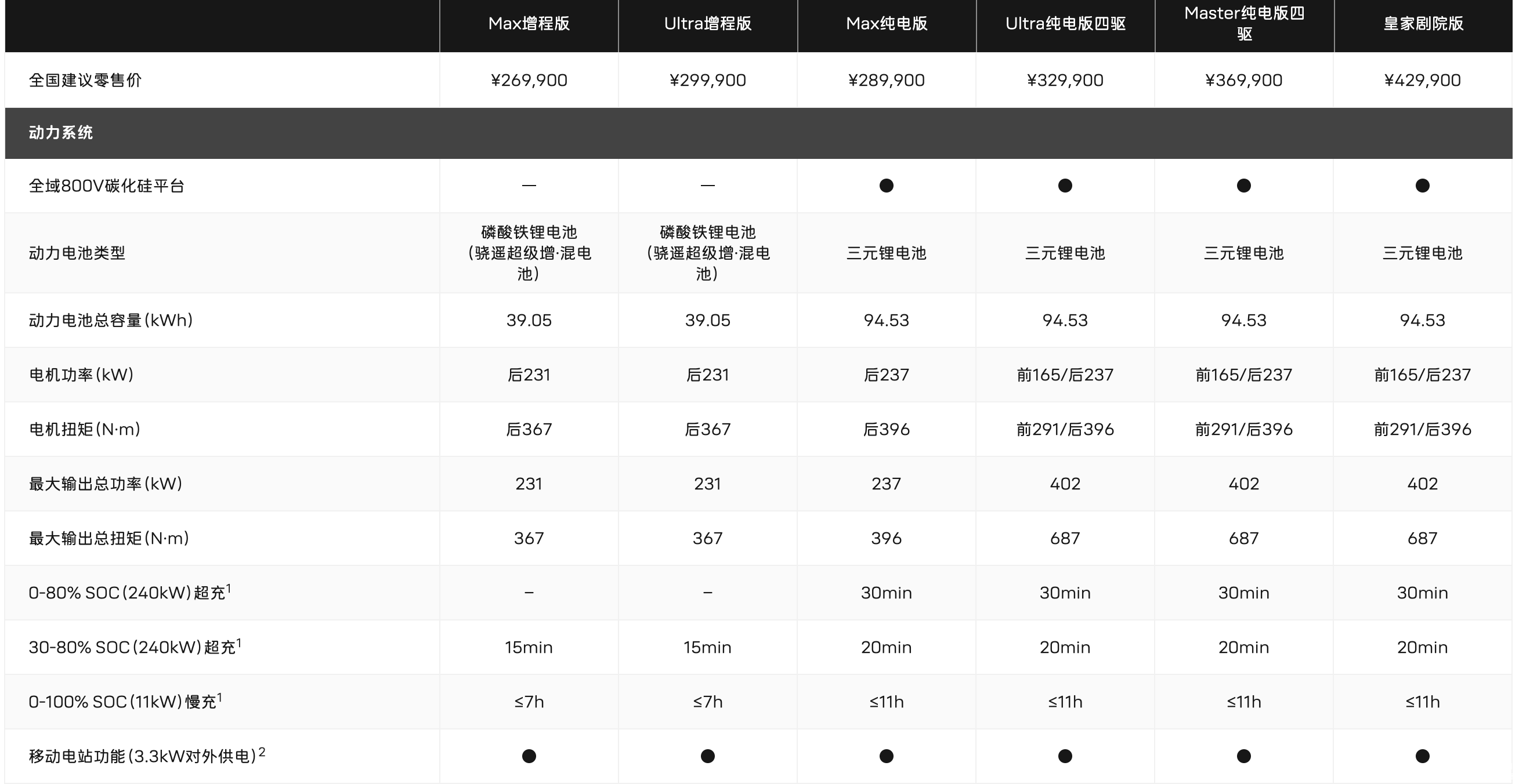The image size is (1519, 784).
Task: Click 移动电站功能 dot under 皇家剧院版
Action: coord(1422,756)
